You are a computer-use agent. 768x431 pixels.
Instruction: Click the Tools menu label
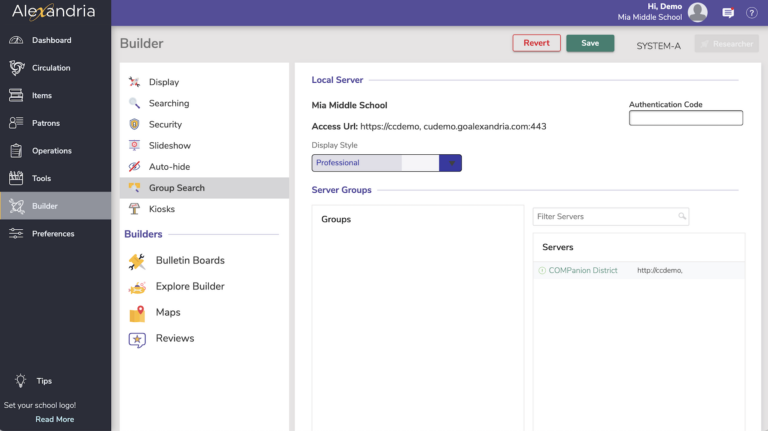pos(42,178)
